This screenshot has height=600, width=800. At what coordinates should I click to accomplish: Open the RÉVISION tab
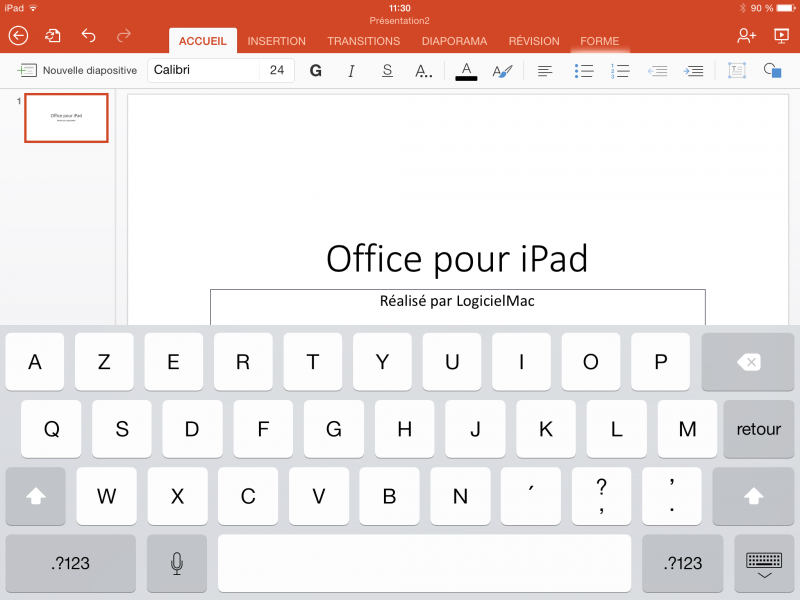click(x=534, y=41)
